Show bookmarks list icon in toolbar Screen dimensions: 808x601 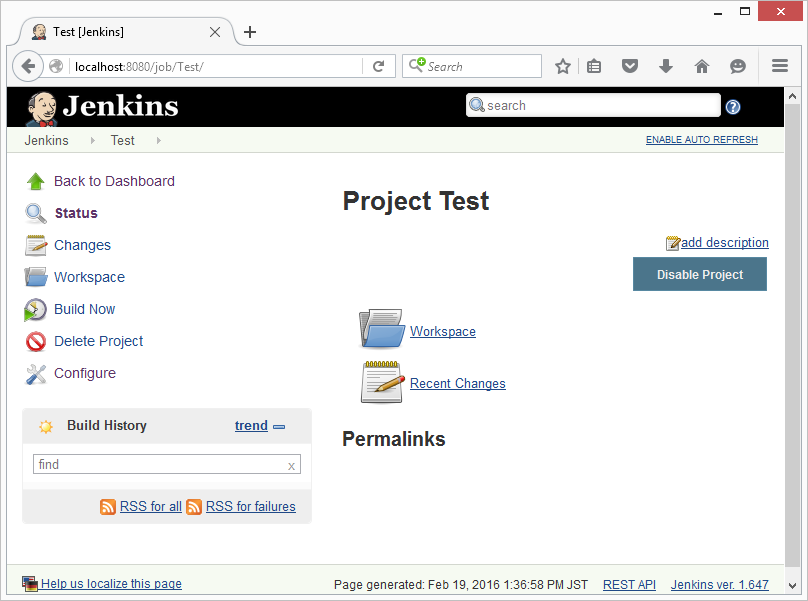pos(594,66)
